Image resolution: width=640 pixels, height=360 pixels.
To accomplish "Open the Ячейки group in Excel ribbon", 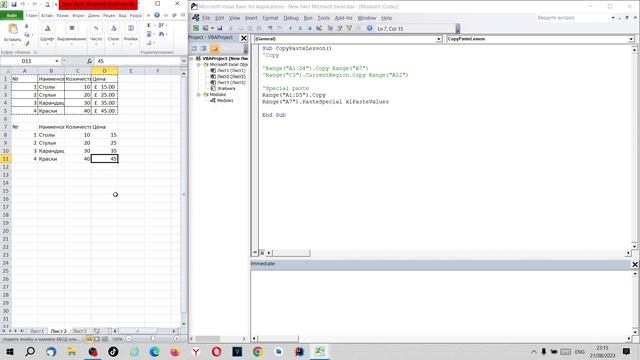I will pyautogui.click(x=131, y=34).
